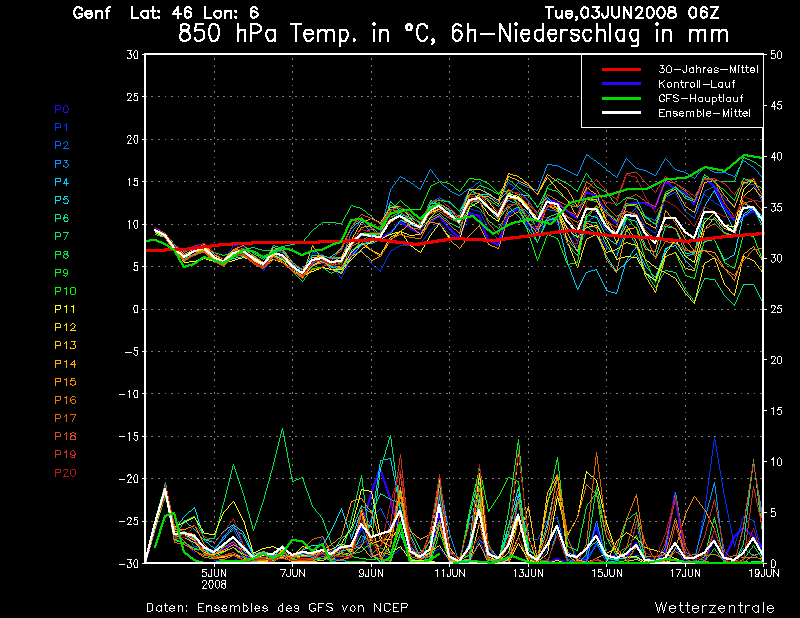Click the P13 ensemble member label
Screen dimensions: 800x618
(x=65, y=345)
